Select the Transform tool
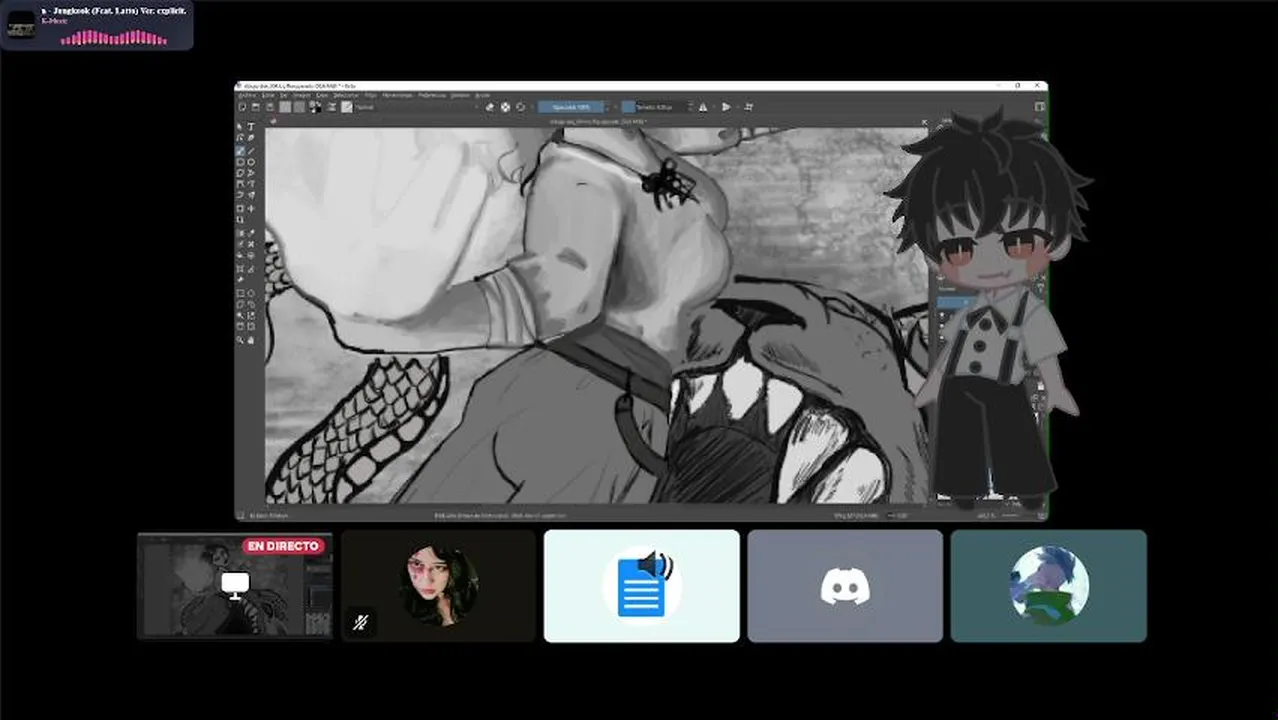Screen dimensions: 1278x720 (240, 208)
